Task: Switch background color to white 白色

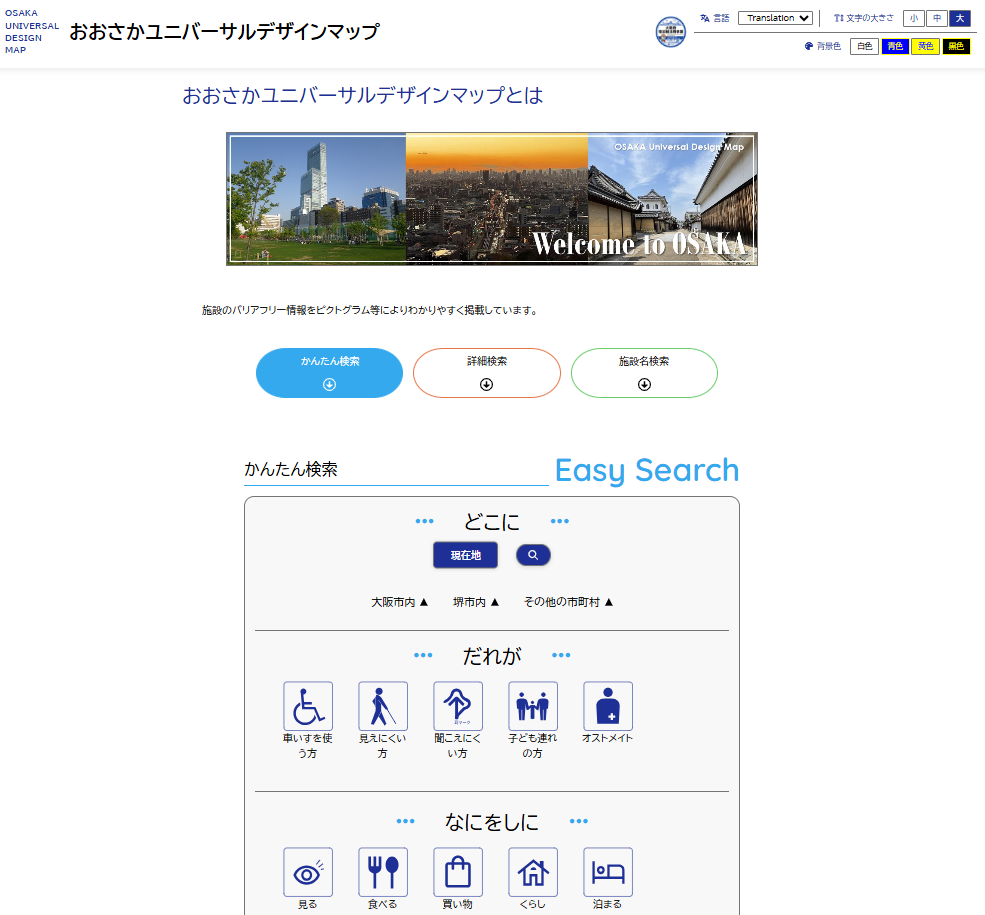Action: (x=864, y=46)
